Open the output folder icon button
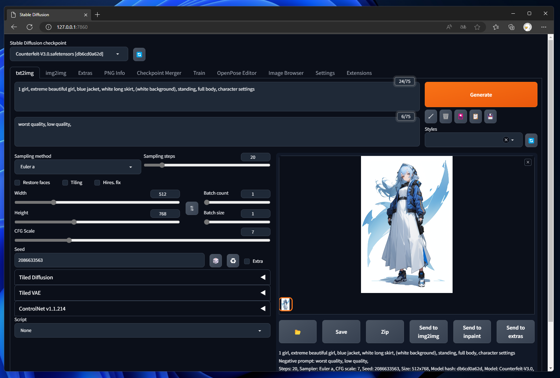The image size is (560, 378). 298,332
